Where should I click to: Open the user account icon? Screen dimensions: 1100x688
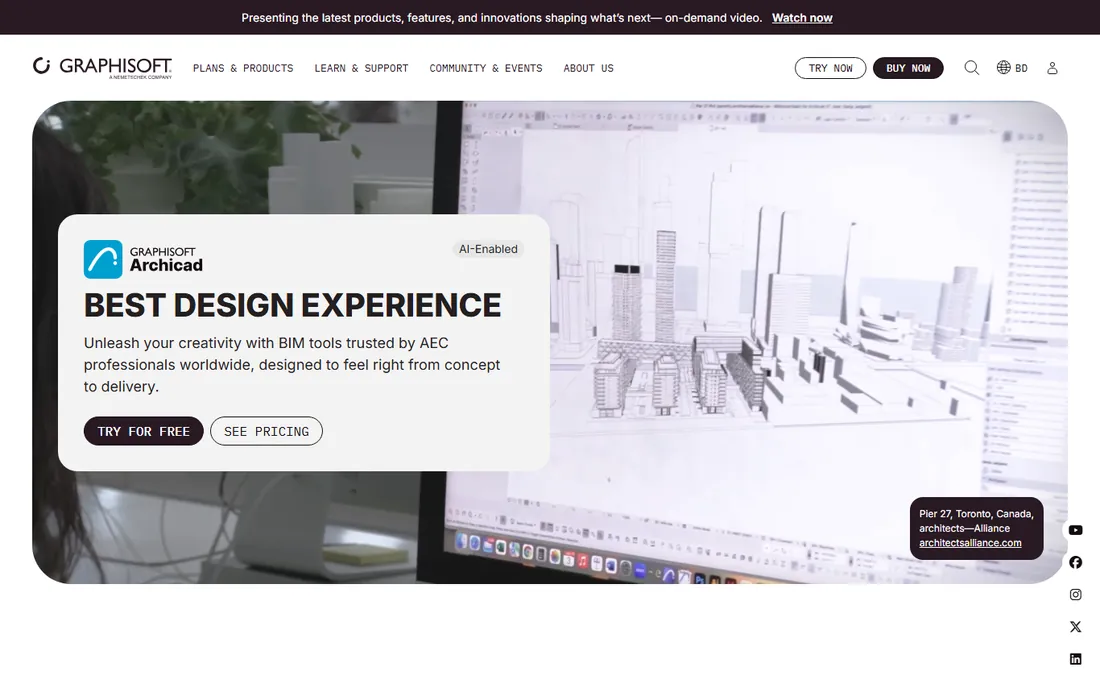click(1052, 68)
